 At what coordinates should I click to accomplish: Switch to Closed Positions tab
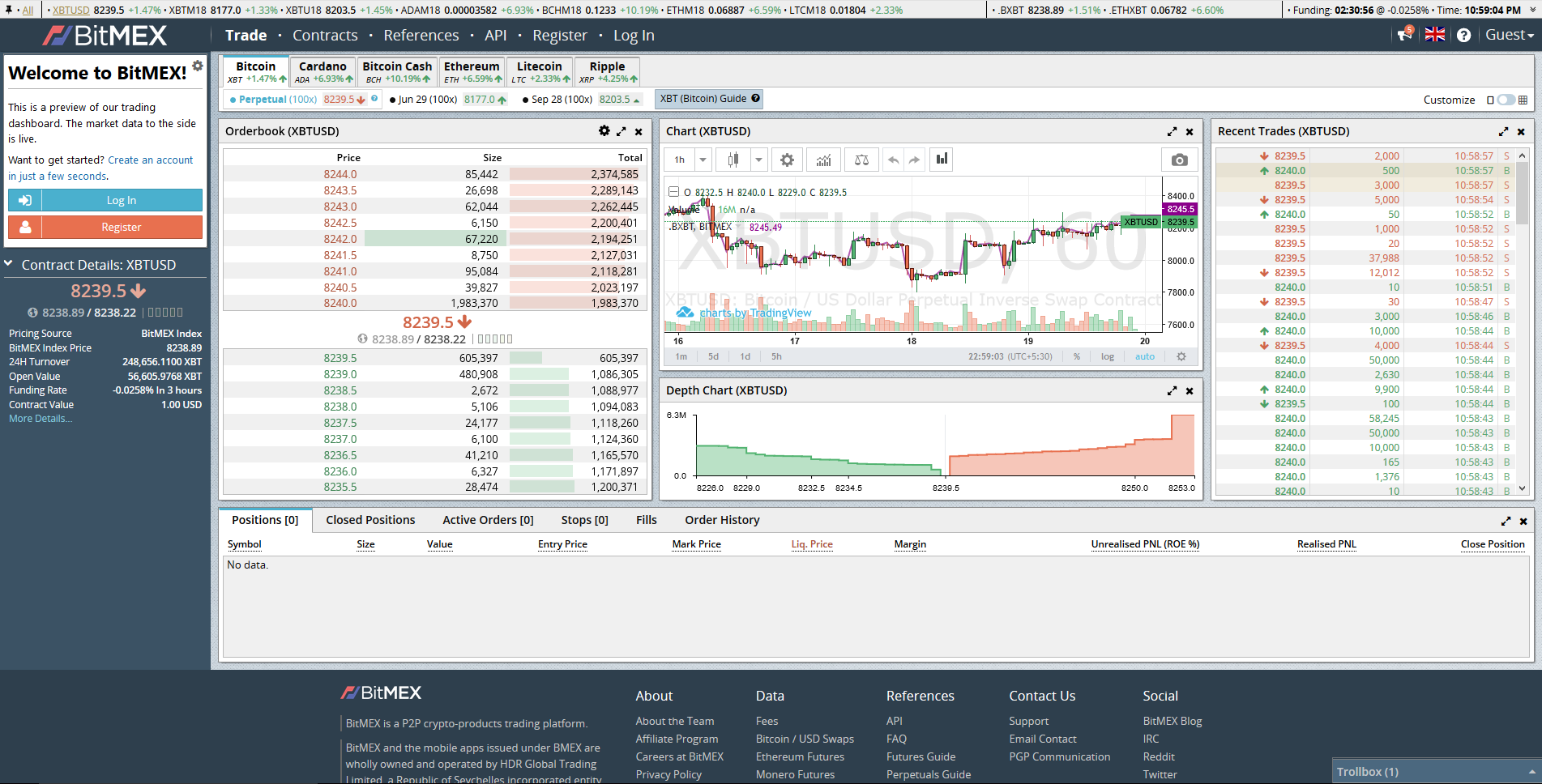(x=370, y=520)
